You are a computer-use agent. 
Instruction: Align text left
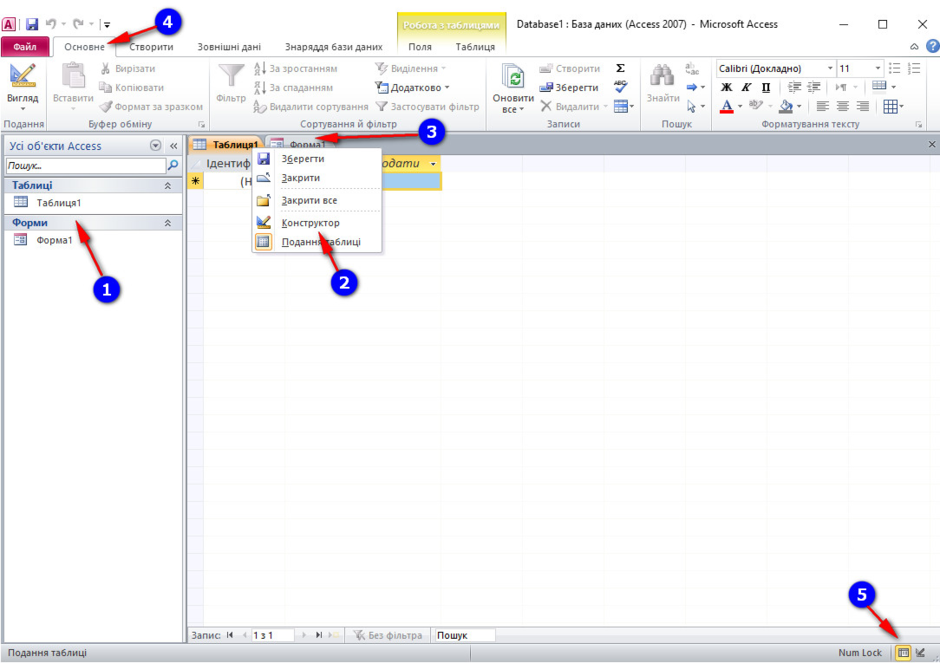coord(822,107)
